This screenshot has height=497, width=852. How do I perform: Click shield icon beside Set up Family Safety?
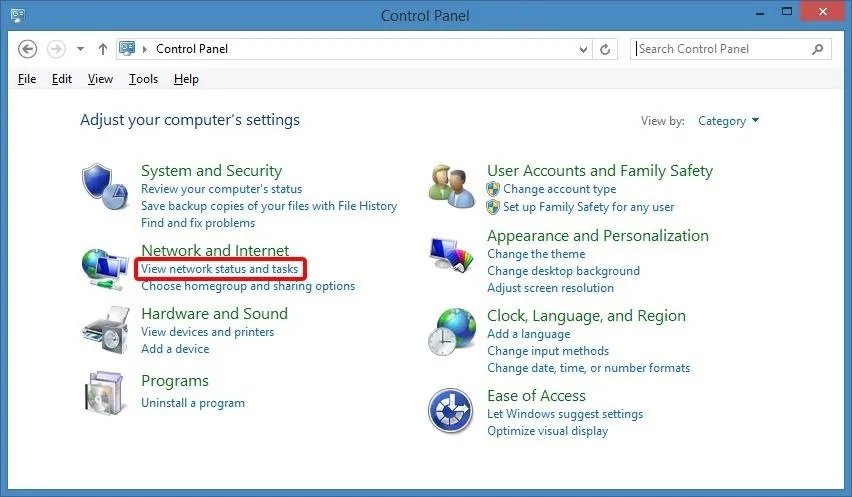click(x=493, y=207)
